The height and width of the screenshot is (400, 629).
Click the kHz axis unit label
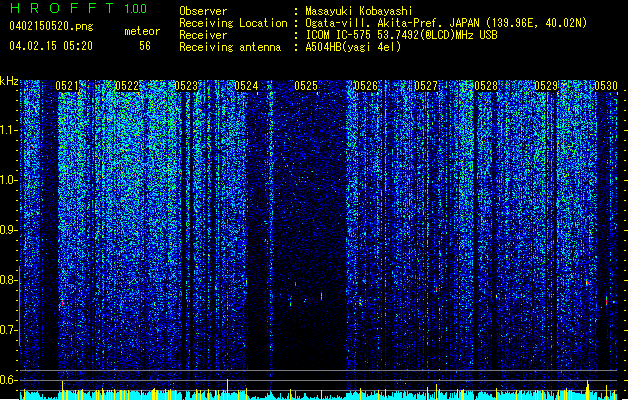(x=9, y=81)
